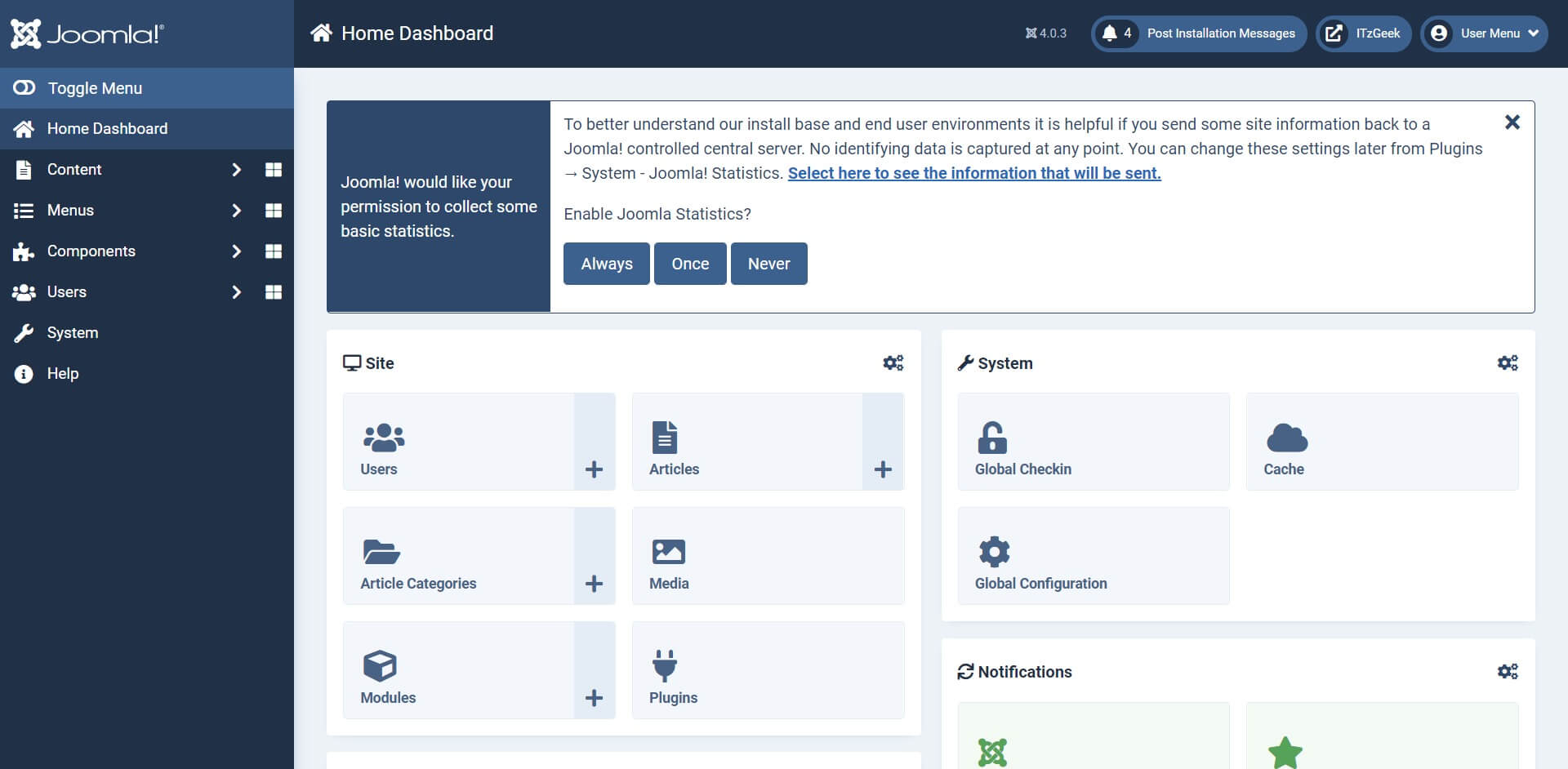Expand the Menus submenu chevron
1568x769 pixels.
pos(236,211)
